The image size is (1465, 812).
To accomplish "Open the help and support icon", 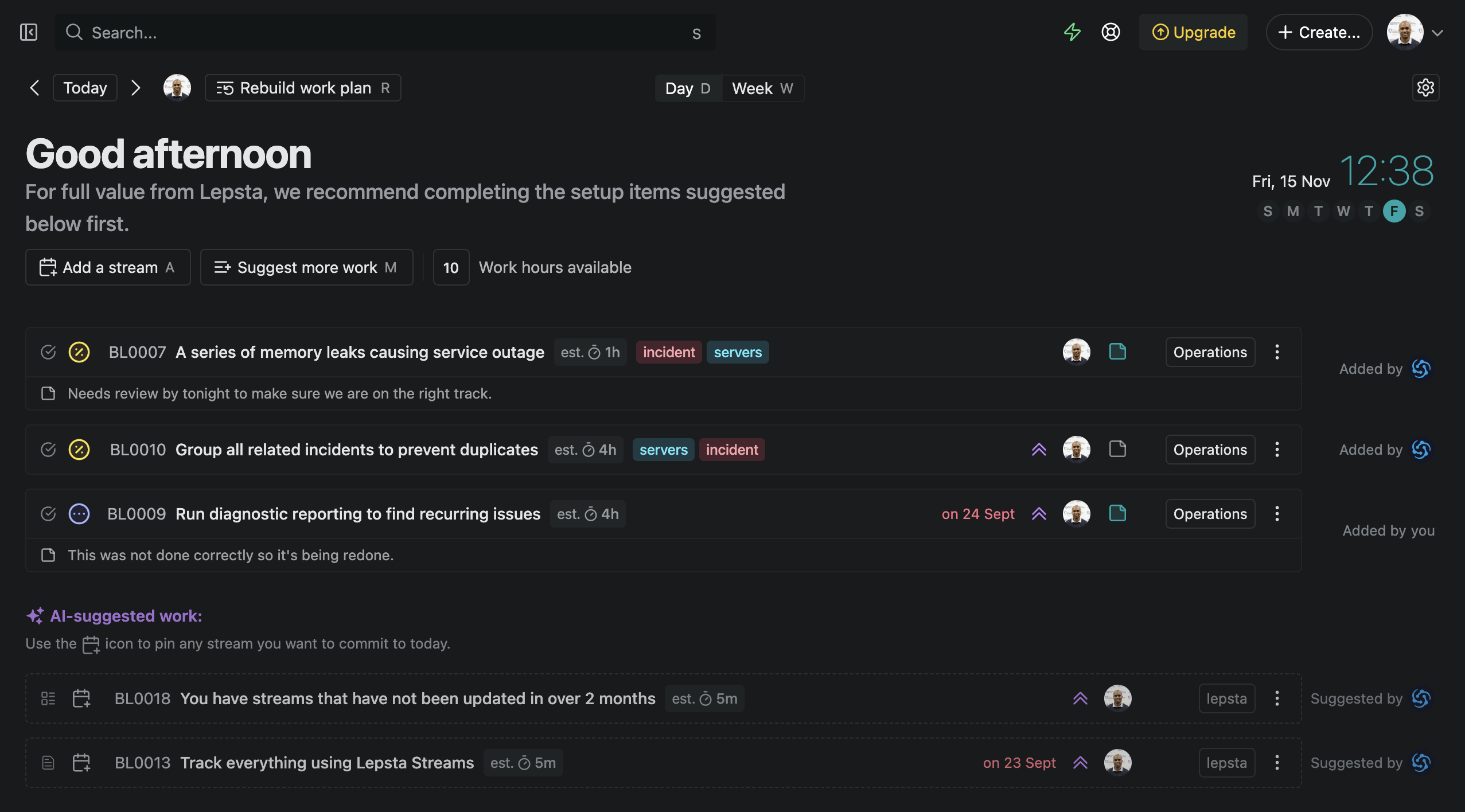I will point(1111,32).
